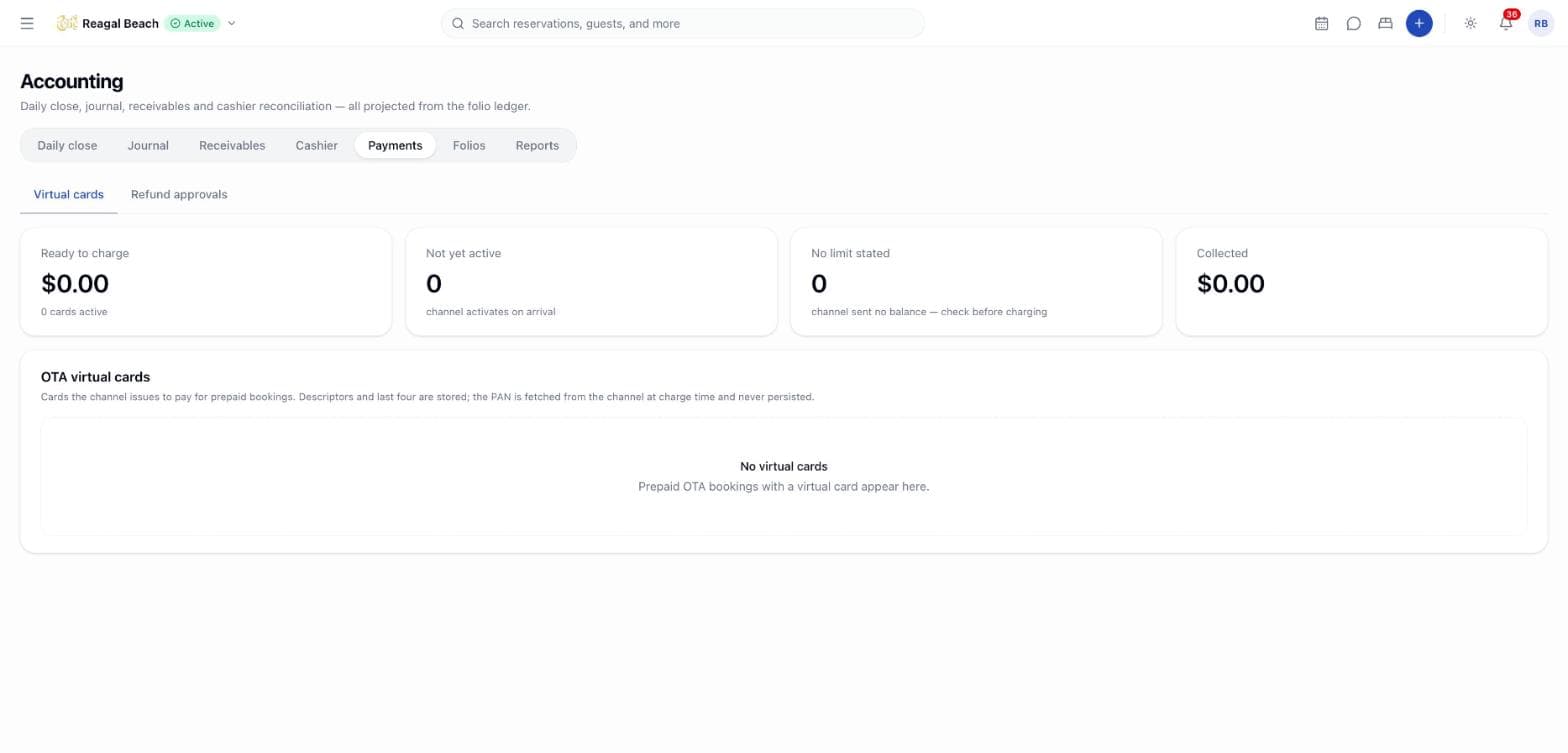1568x753 pixels.
Task: Click the Reagal Beach property name
Action: pyautogui.click(x=120, y=23)
